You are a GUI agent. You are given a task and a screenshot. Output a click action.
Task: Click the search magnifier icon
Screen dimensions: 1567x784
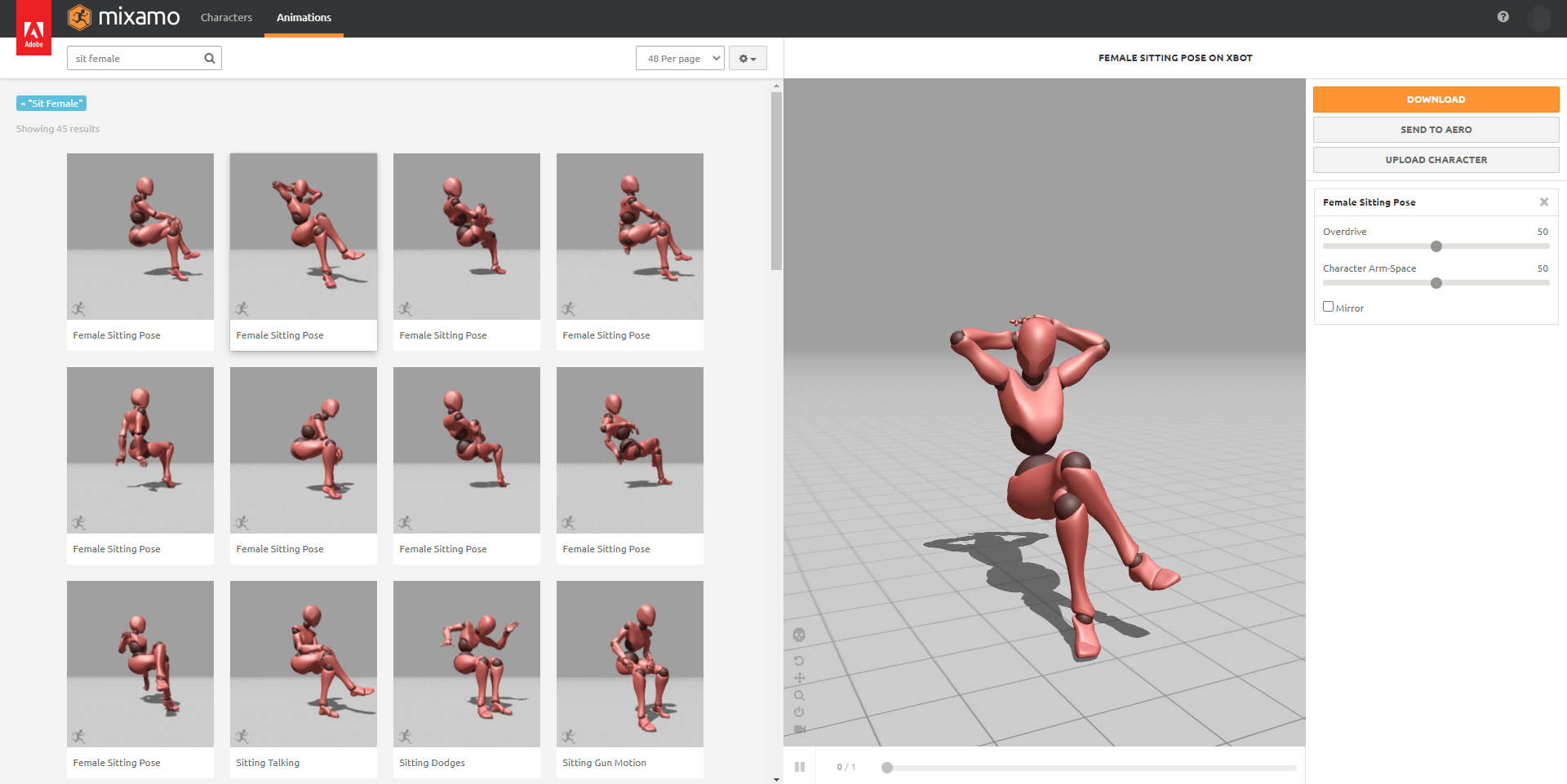click(210, 59)
